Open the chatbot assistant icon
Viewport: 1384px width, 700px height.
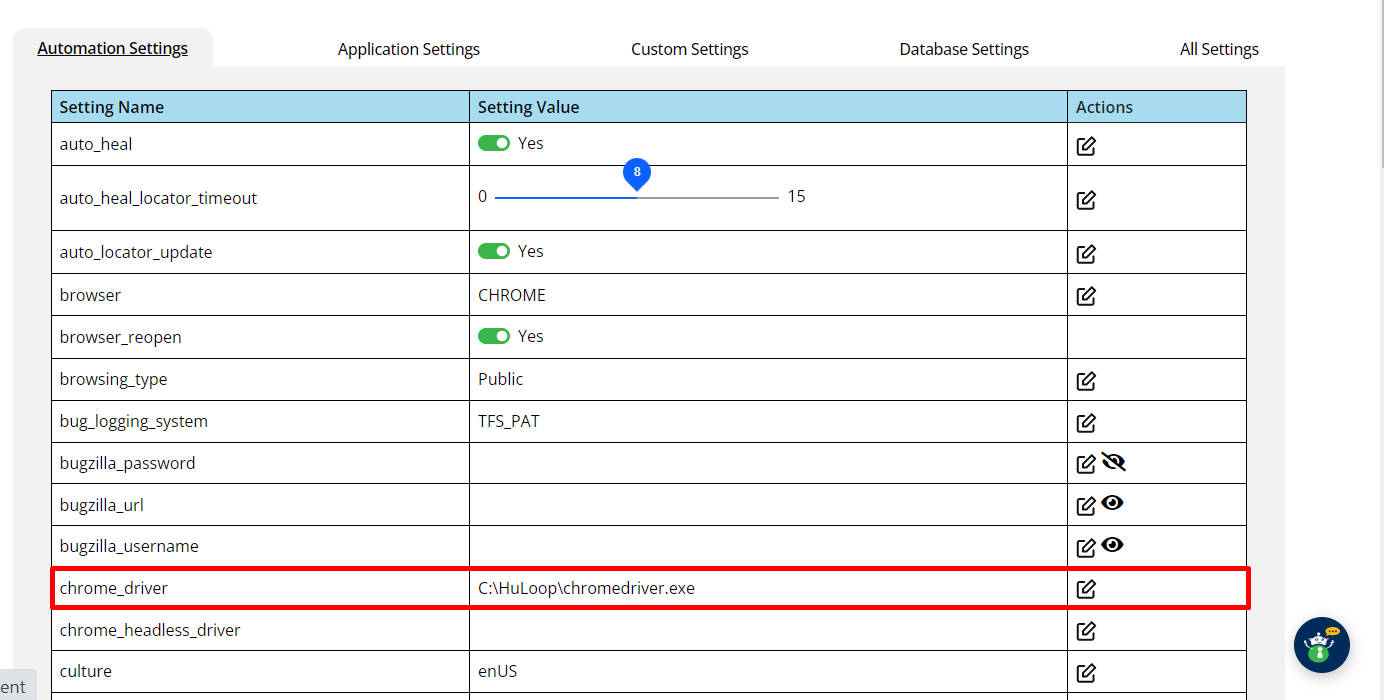(1321, 645)
